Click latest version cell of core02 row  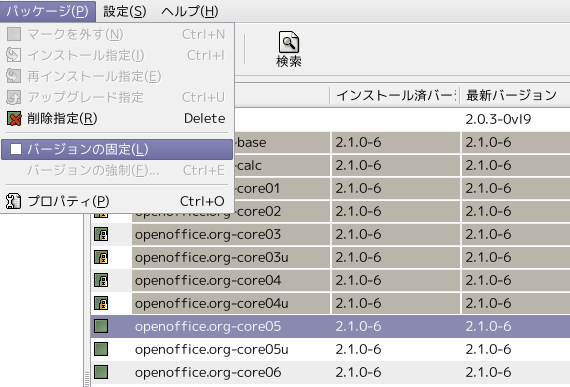(x=515, y=211)
